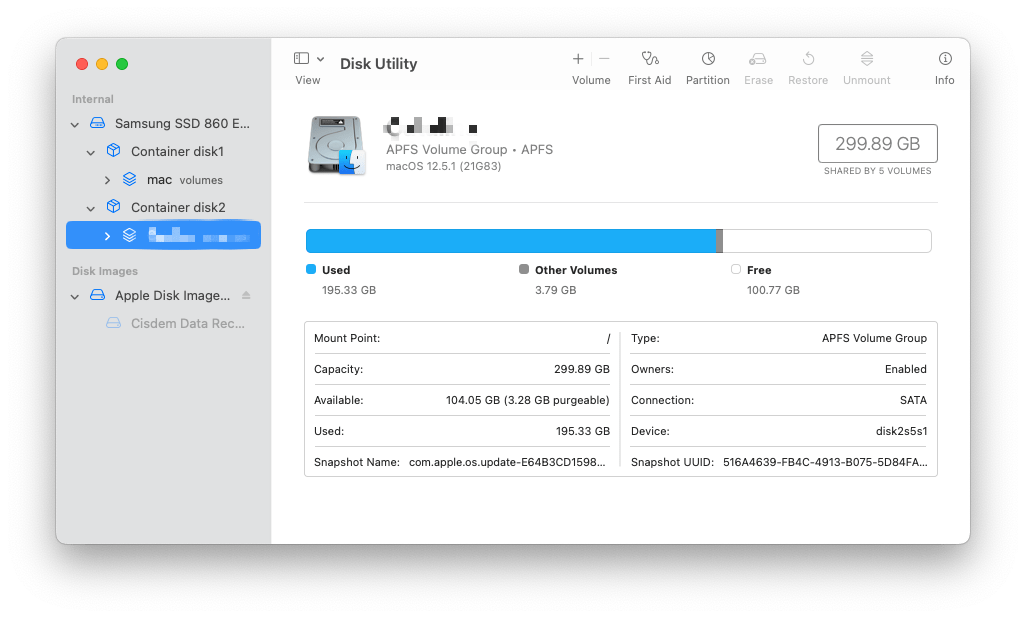Remove volume using the minus icon
The height and width of the screenshot is (618, 1026).
pyautogui.click(x=604, y=59)
